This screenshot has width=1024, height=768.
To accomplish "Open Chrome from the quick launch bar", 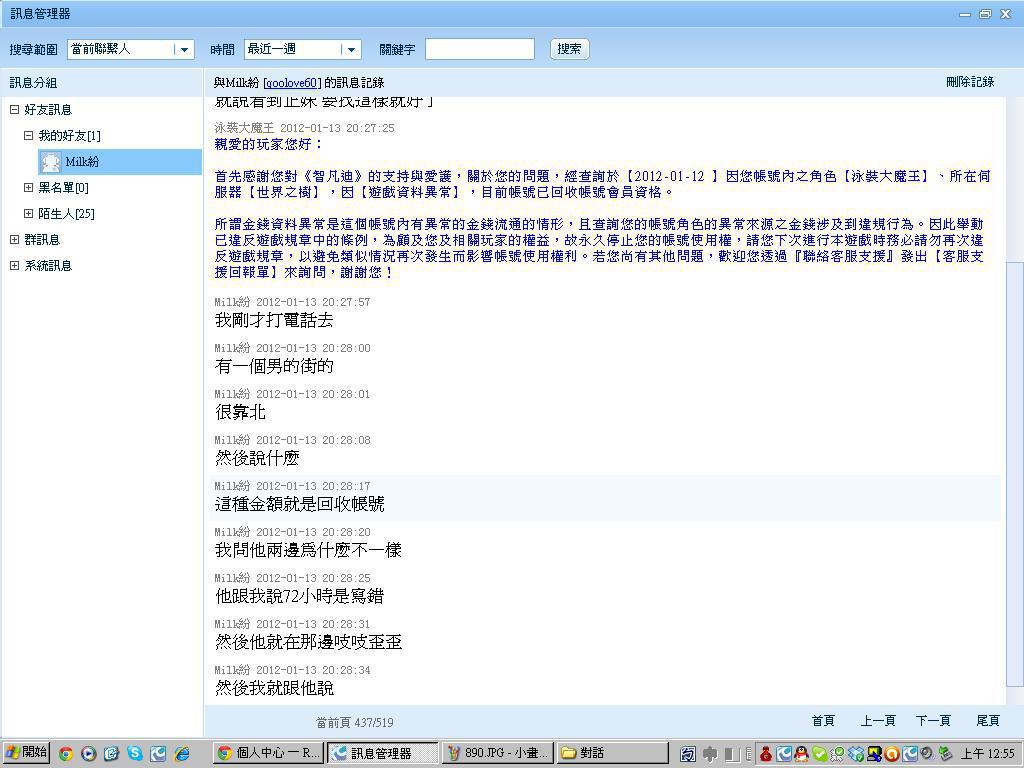I will [x=65, y=754].
